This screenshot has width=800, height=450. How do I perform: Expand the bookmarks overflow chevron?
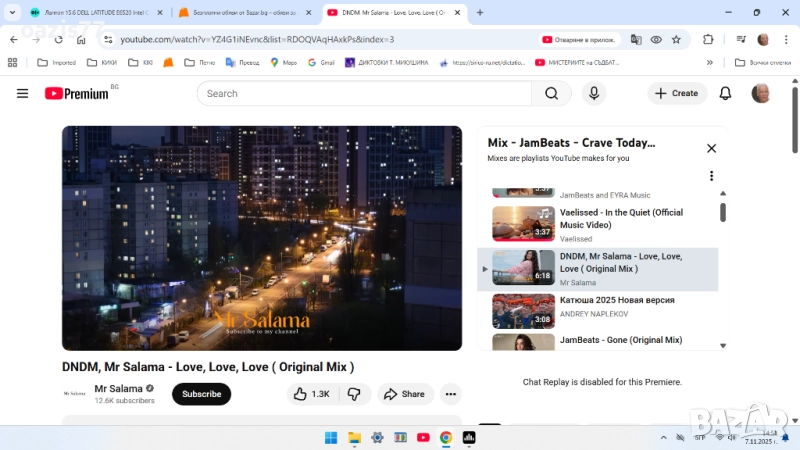(710, 62)
